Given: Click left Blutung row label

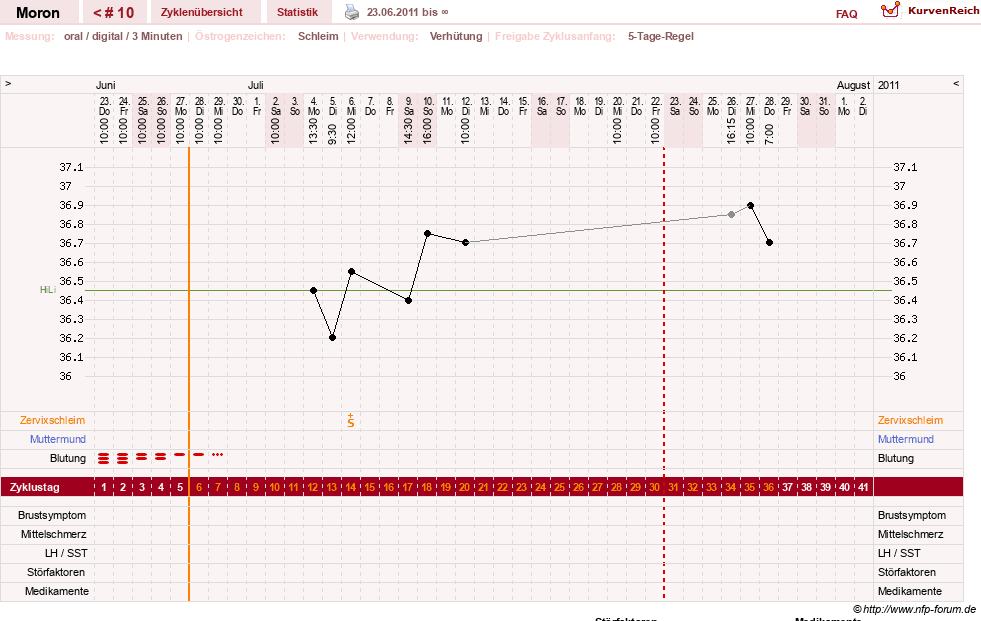Looking at the screenshot, I should (x=68, y=458).
